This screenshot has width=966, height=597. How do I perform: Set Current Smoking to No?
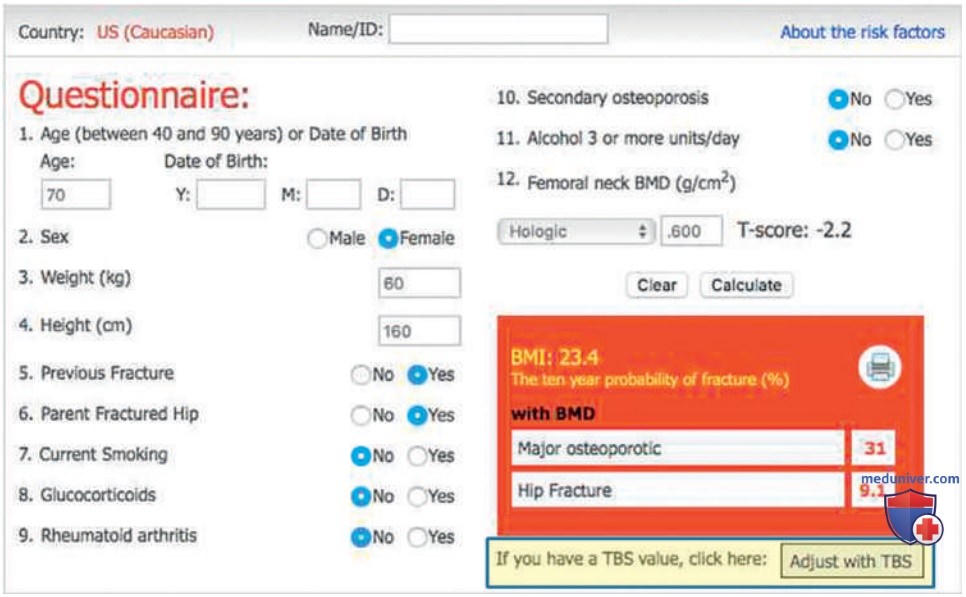360,456
